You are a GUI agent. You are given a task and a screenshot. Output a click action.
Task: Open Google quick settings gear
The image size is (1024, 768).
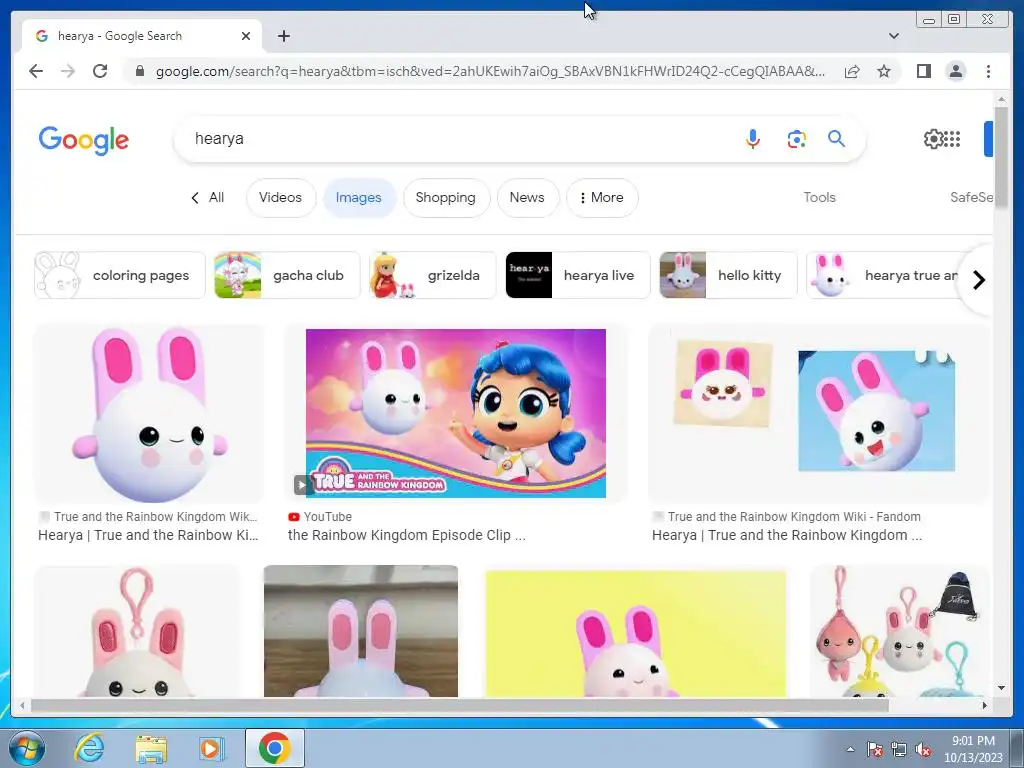click(933, 138)
